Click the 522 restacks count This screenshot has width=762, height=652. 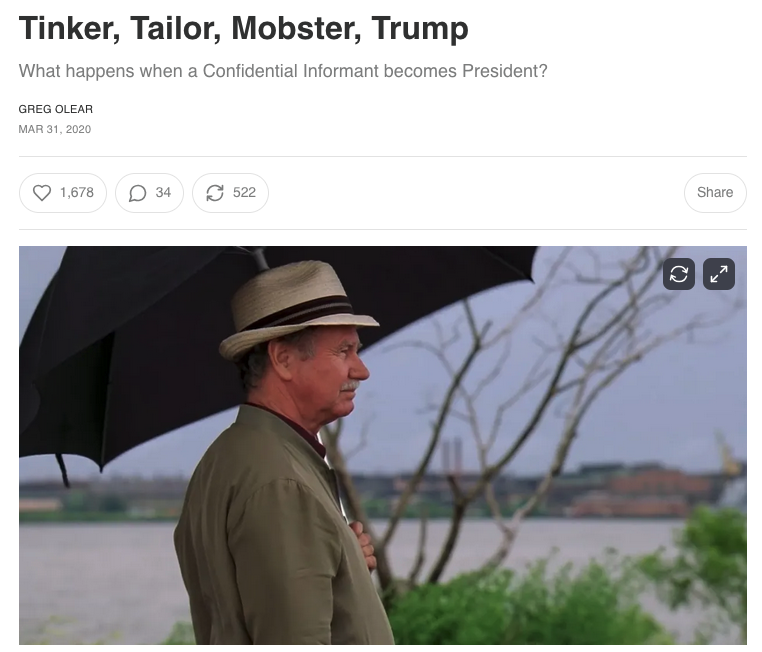click(x=244, y=193)
